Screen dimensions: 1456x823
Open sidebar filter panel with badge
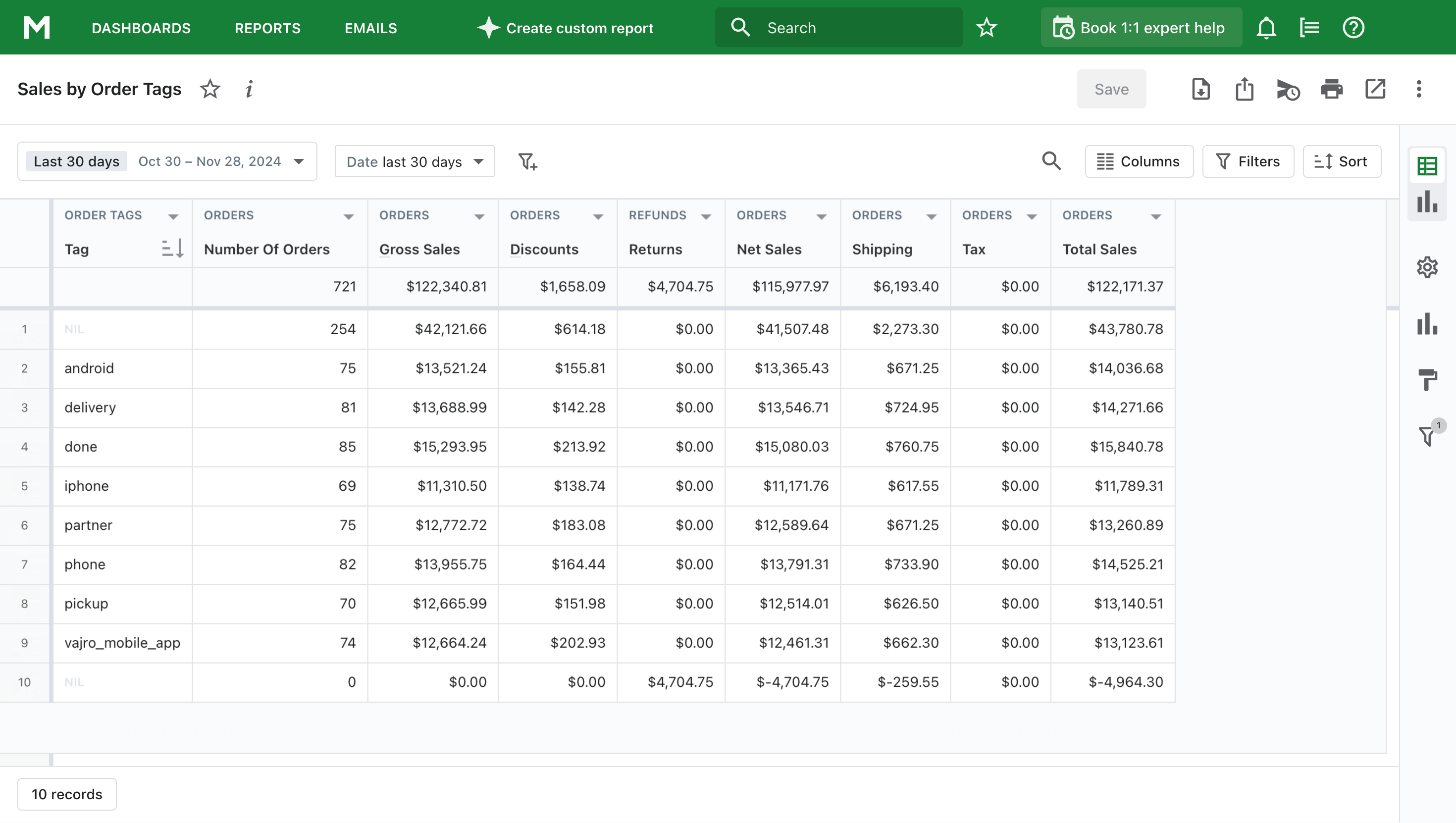click(x=1427, y=435)
